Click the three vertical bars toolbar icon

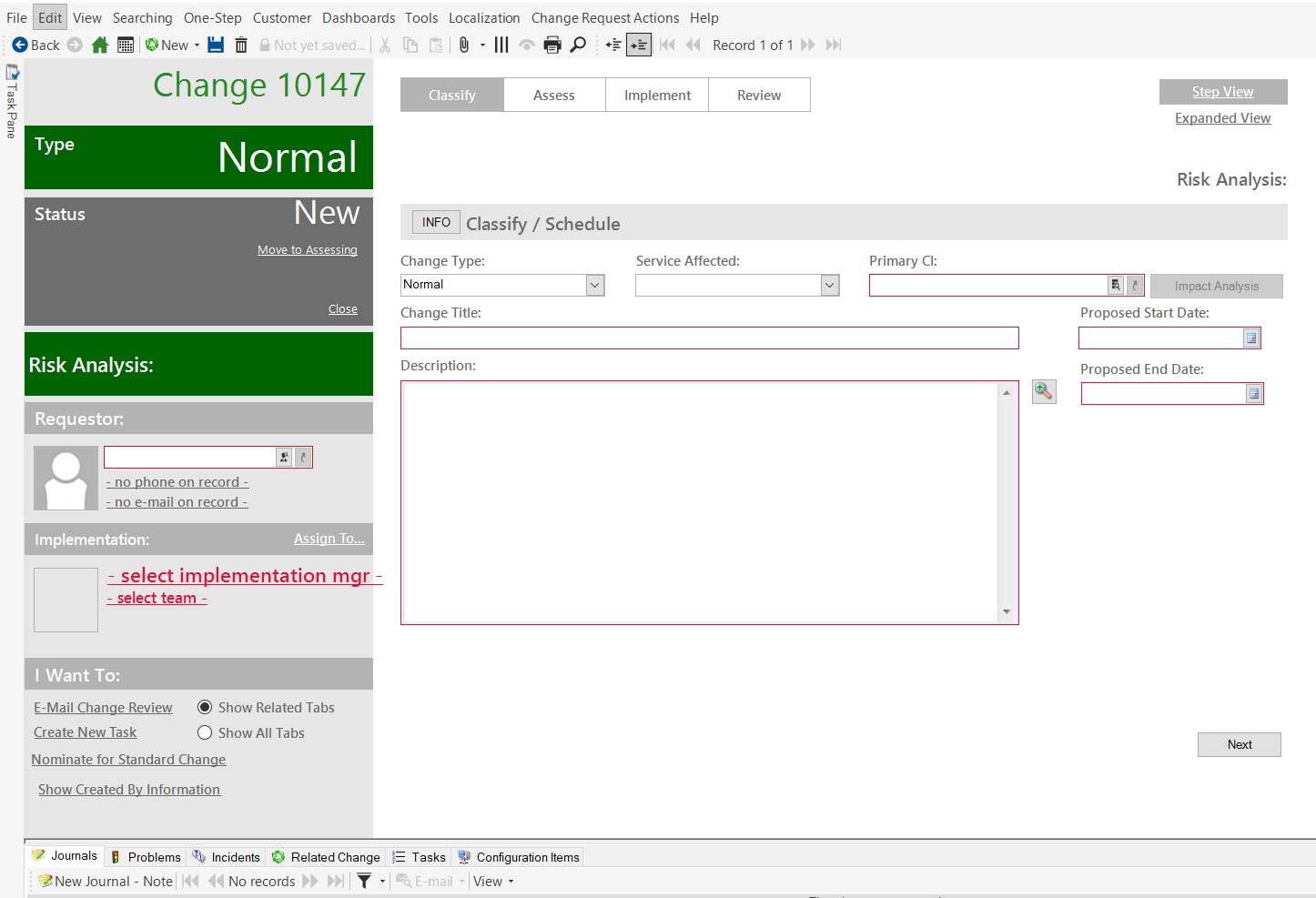click(x=501, y=45)
